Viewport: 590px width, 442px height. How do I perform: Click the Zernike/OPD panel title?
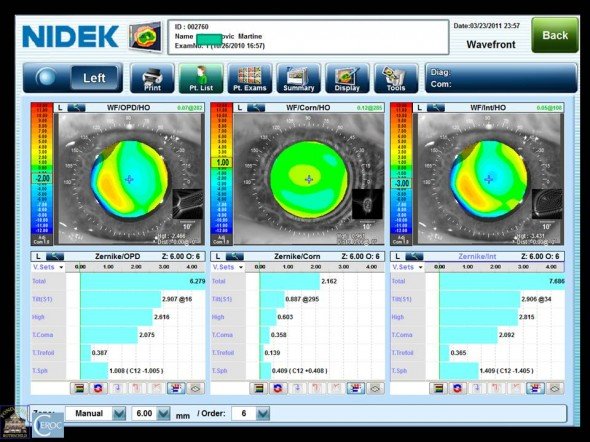(x=117, y=257)
